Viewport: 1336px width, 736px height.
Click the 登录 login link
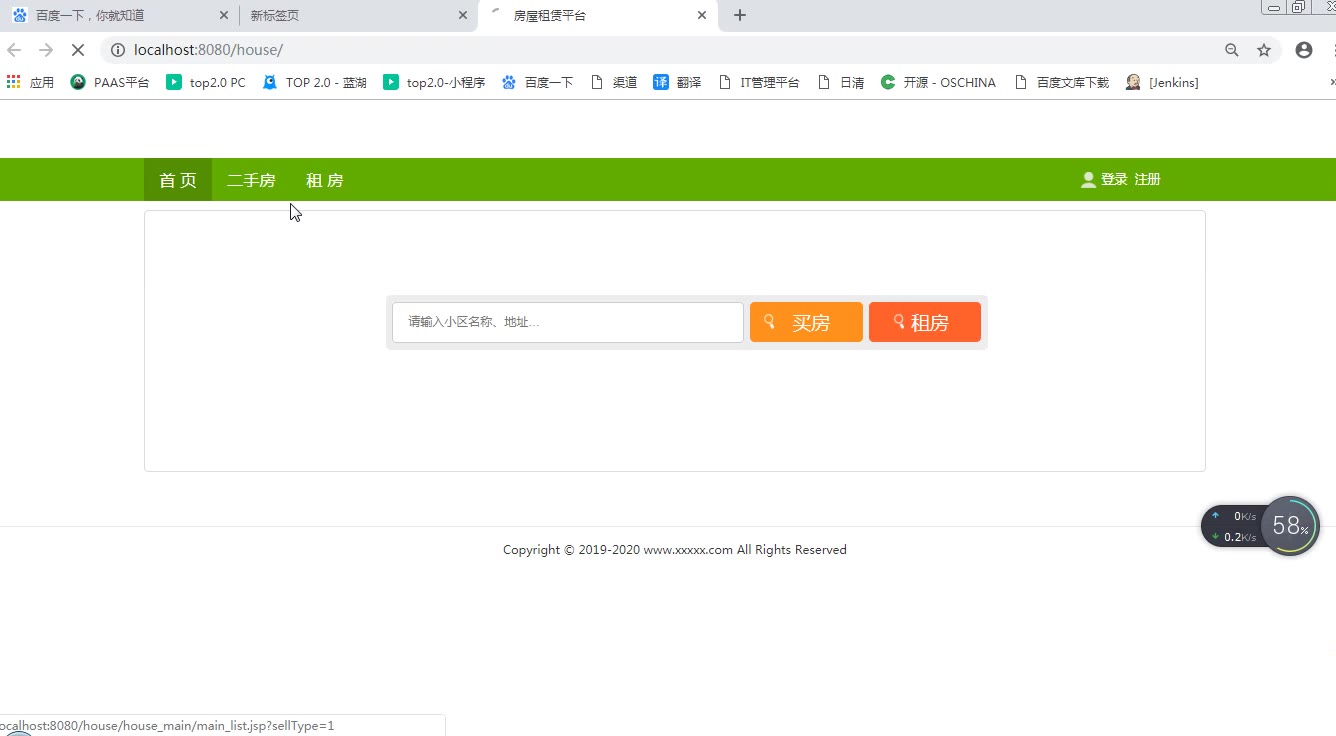click(x=1114, y=179)
